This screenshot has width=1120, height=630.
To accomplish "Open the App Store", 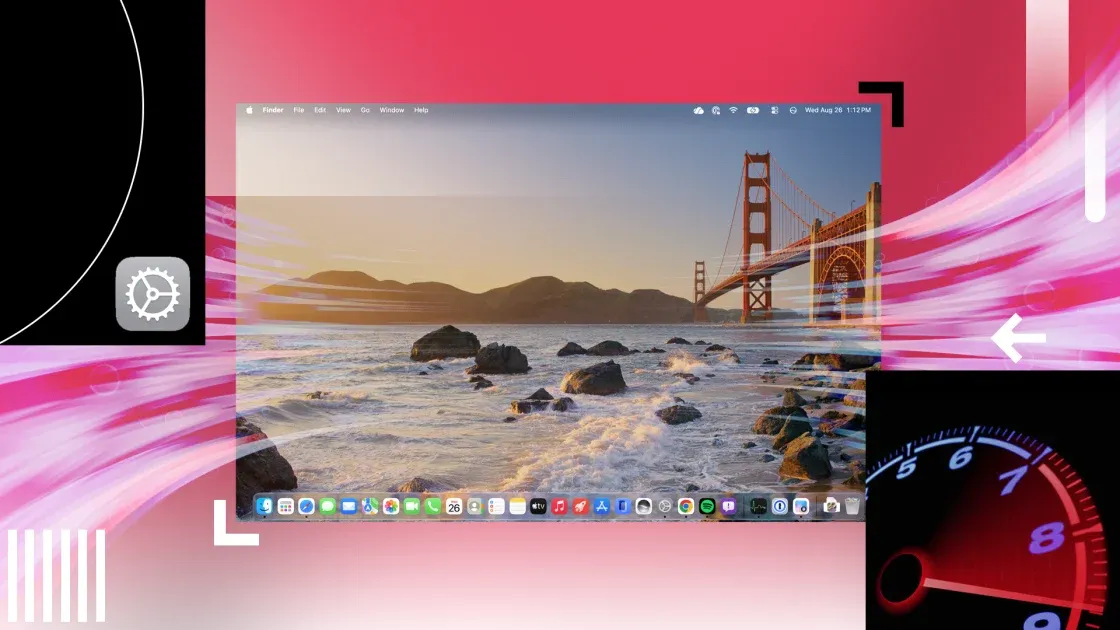I will coord(601,506).
